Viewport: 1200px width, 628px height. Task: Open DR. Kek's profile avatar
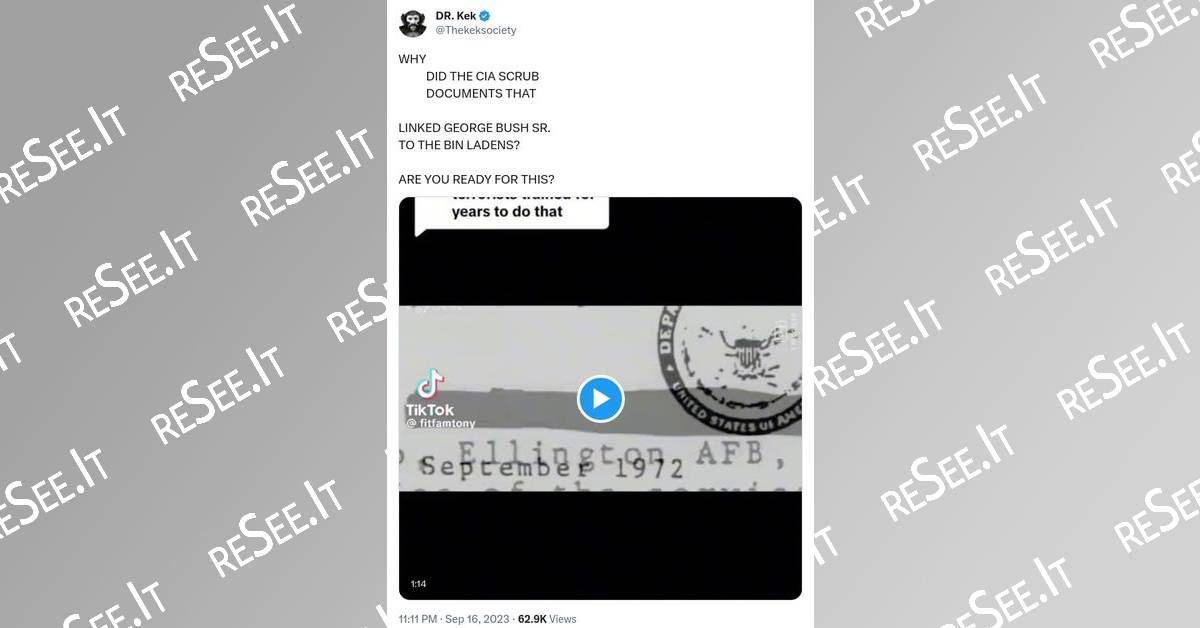pyautogui.click(x=412, y=23)
